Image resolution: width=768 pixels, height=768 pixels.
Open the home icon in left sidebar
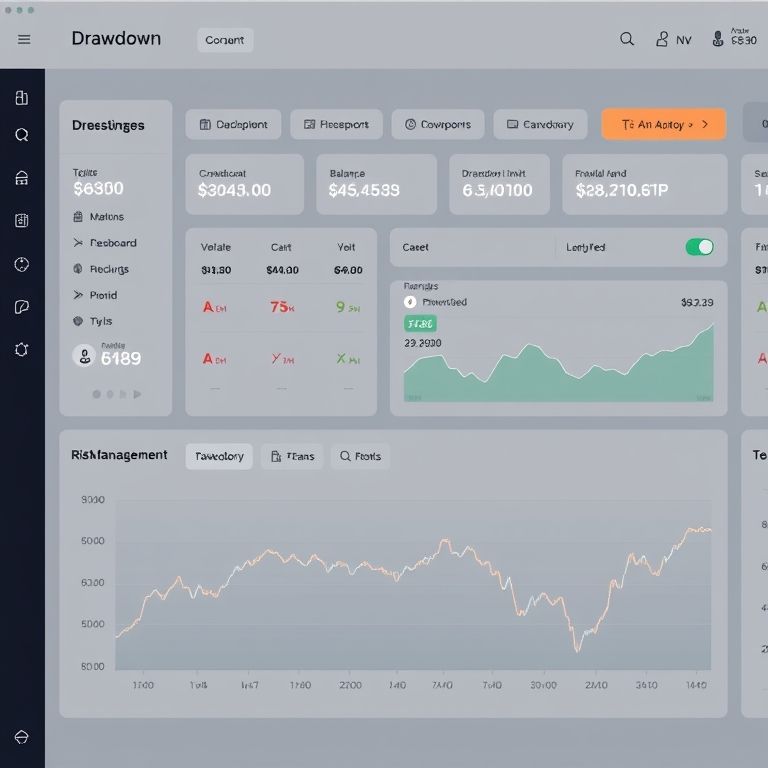click(22, 178)
